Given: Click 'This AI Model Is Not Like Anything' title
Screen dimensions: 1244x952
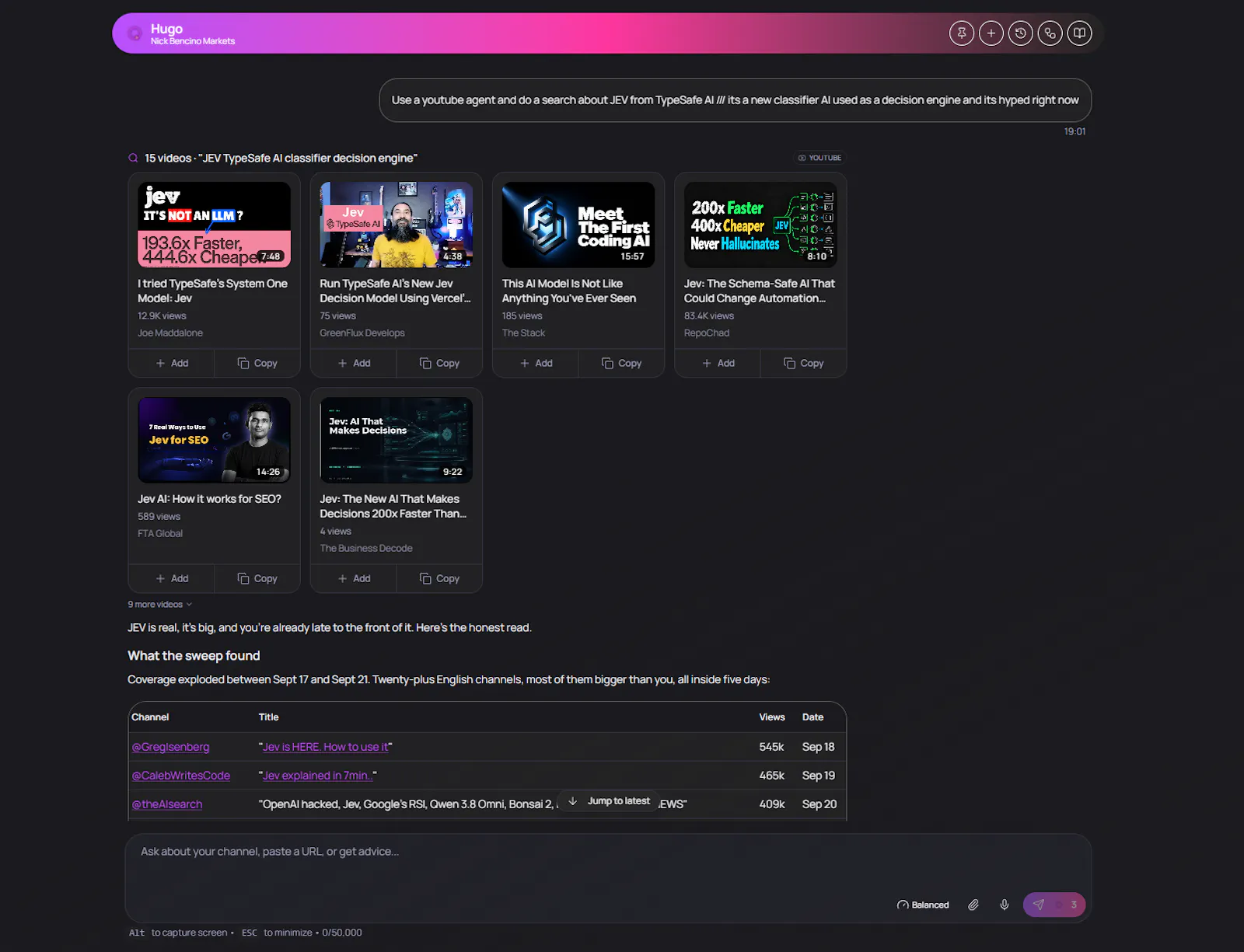Looking at the screenshot, I should [x=569, y=291].
